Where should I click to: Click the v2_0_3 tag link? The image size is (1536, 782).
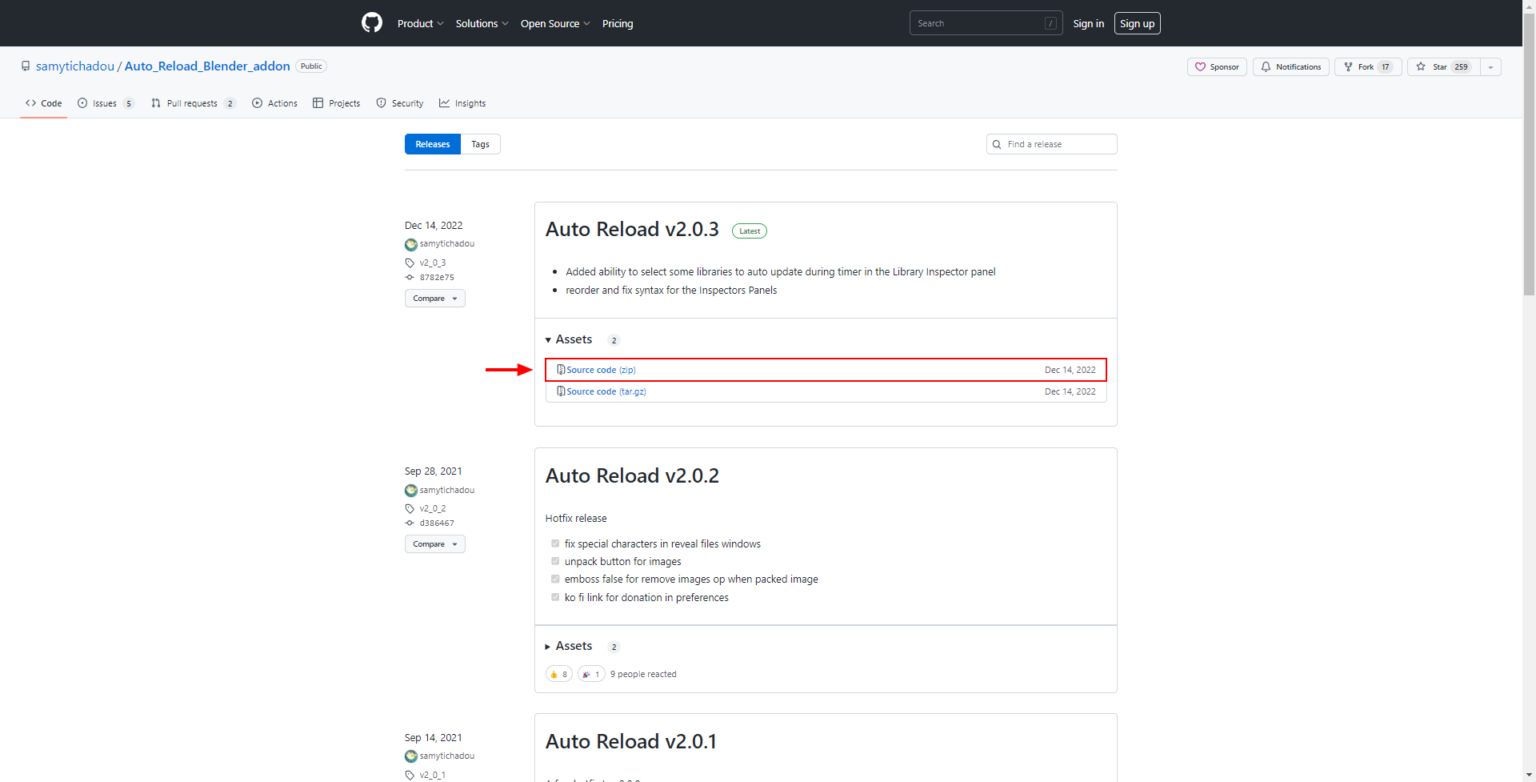(432, 262)
